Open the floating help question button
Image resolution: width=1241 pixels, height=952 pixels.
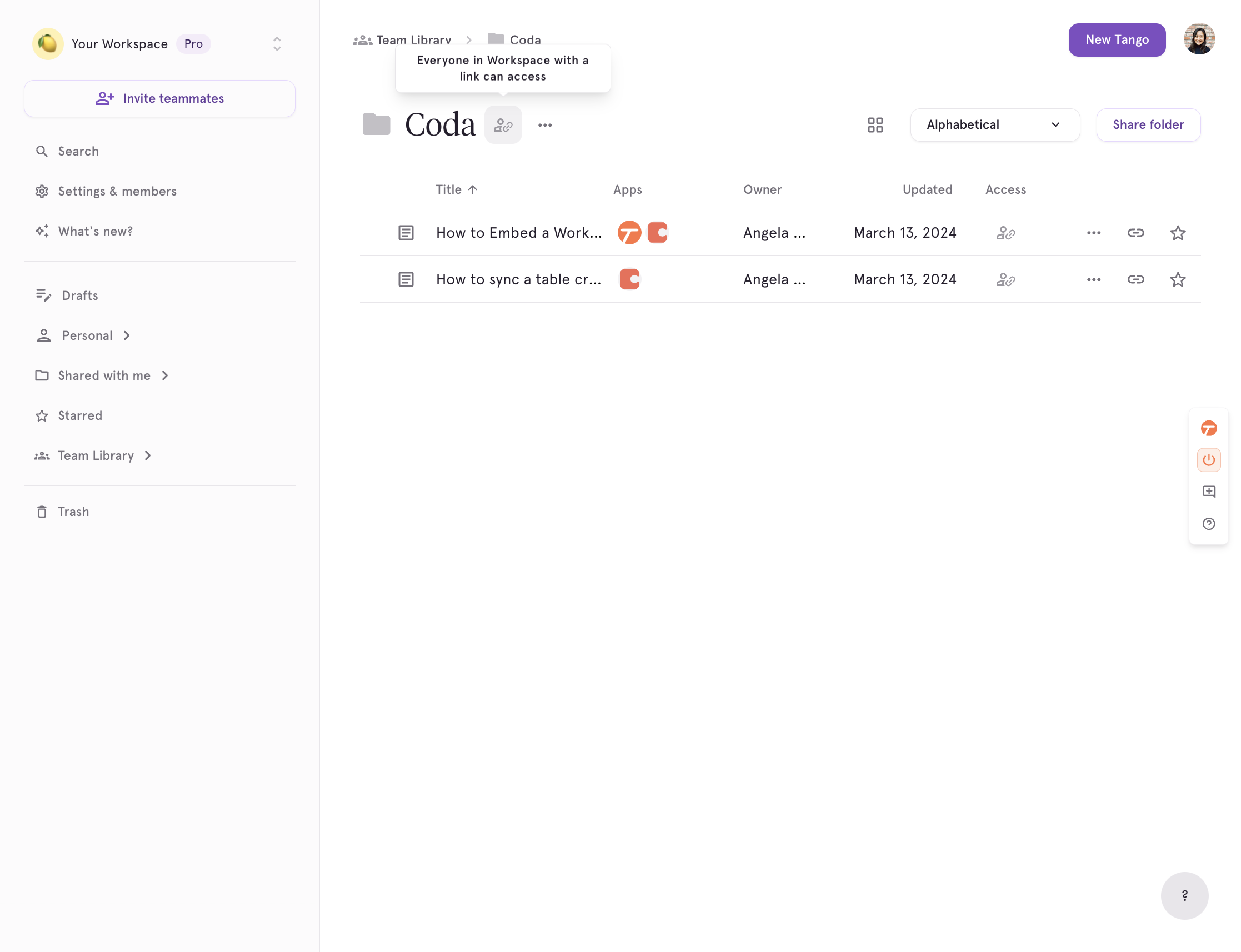click(1184, 895)
